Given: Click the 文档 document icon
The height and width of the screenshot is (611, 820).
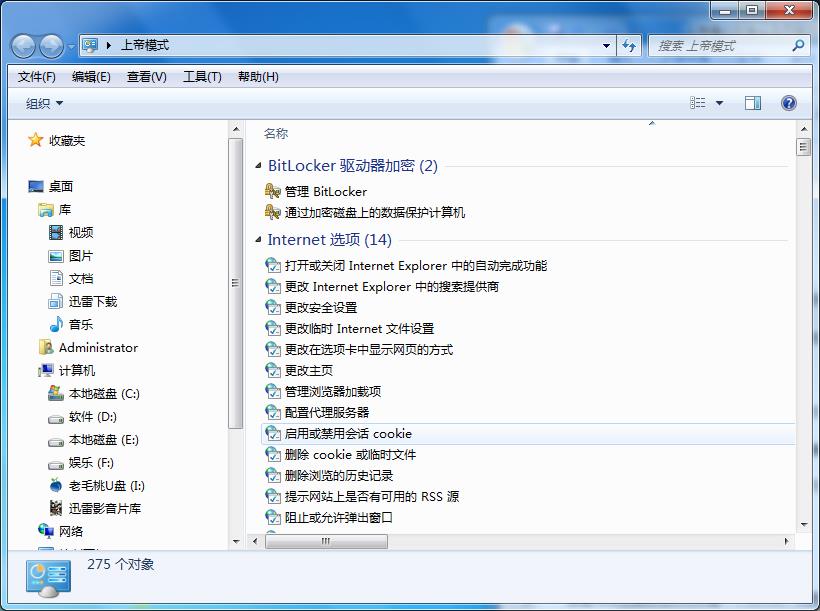Looking at the screenshot, I should click(x=56, y=278).
